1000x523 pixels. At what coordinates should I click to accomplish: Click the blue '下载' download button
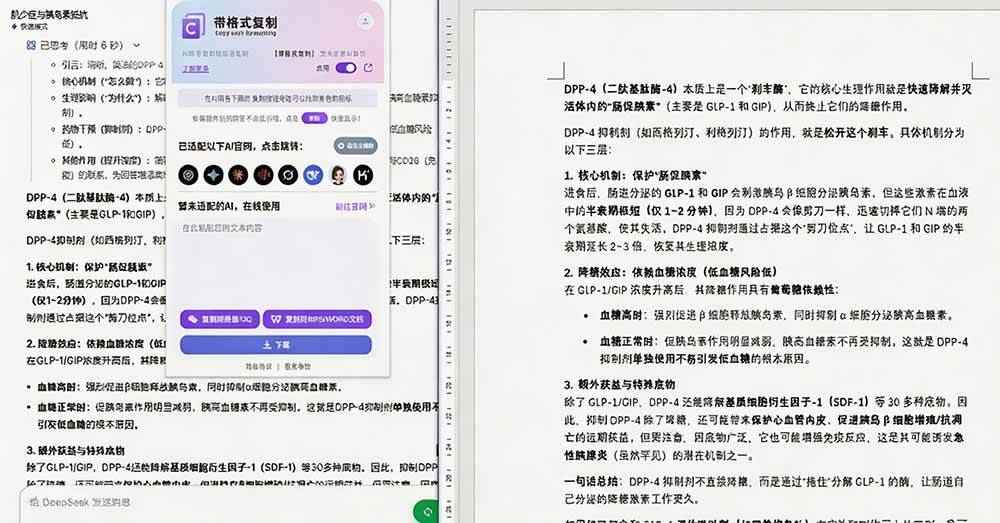click(x=276, y=344)
